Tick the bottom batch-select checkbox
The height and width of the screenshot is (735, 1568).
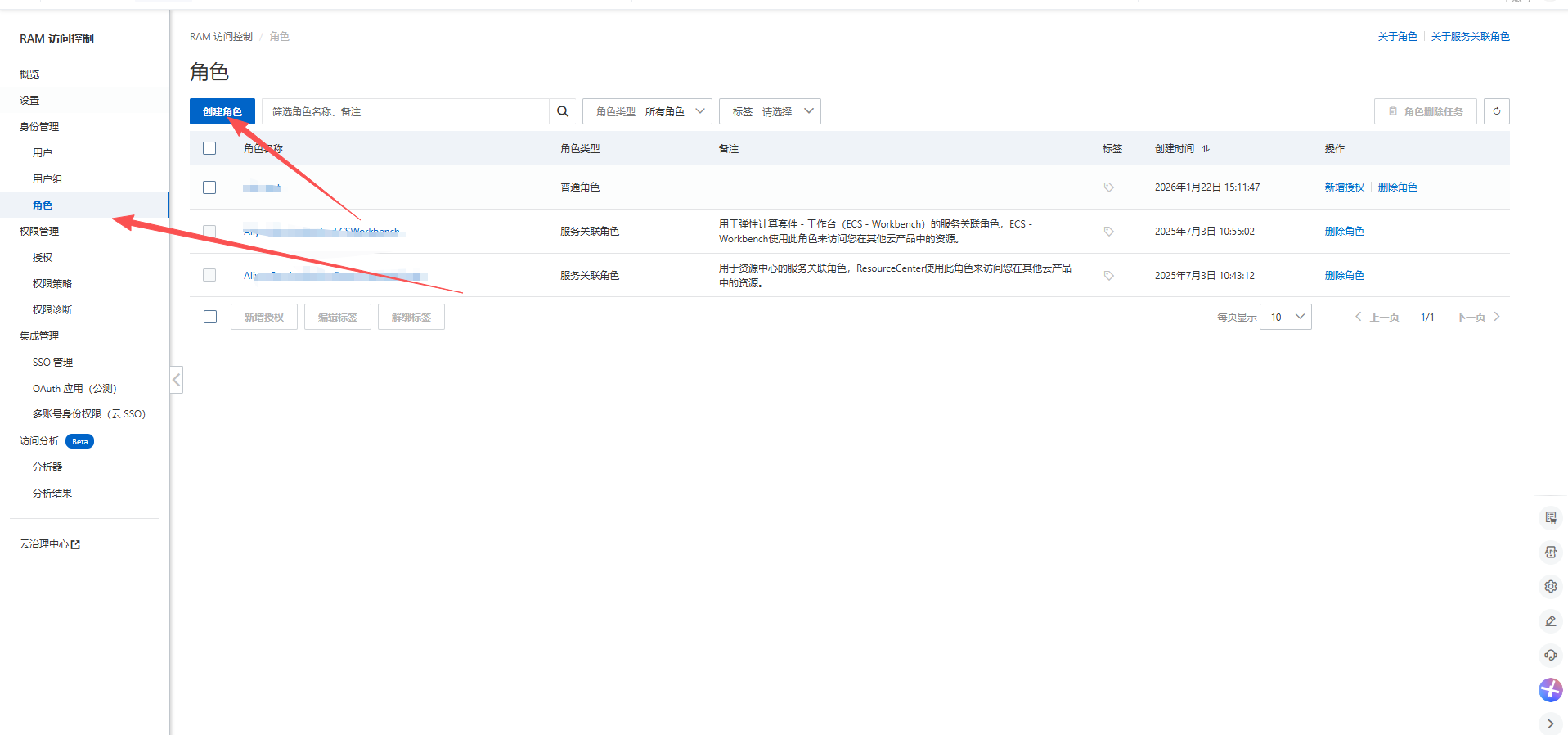[210, 317]
